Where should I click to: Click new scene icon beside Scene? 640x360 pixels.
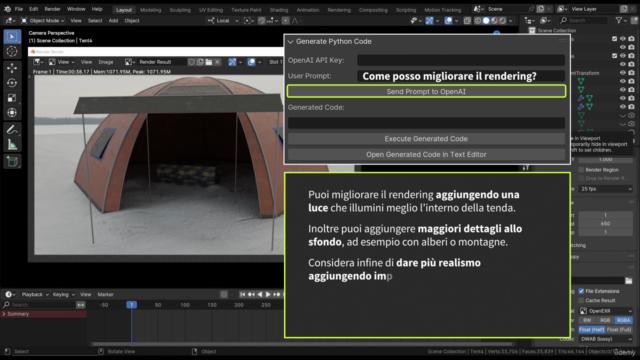tap(540, 9)
